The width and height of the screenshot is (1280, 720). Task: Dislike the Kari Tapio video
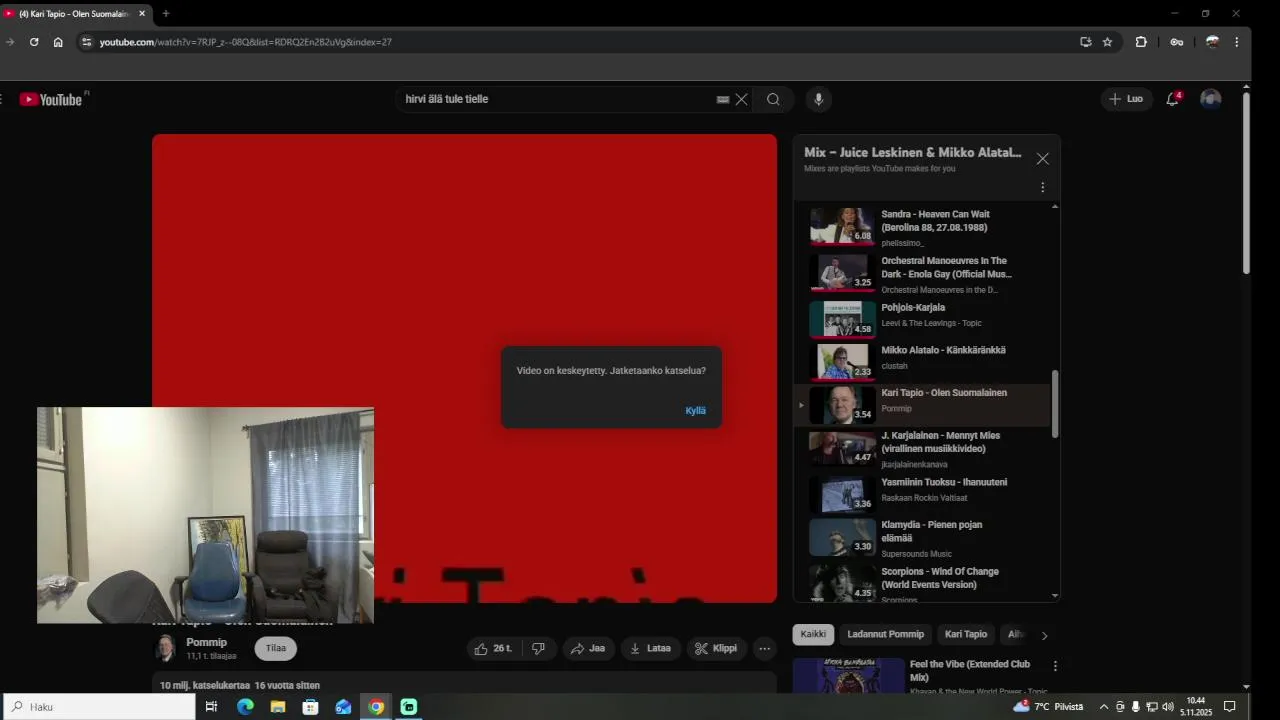pyautogui.click(x=538, y=648)
